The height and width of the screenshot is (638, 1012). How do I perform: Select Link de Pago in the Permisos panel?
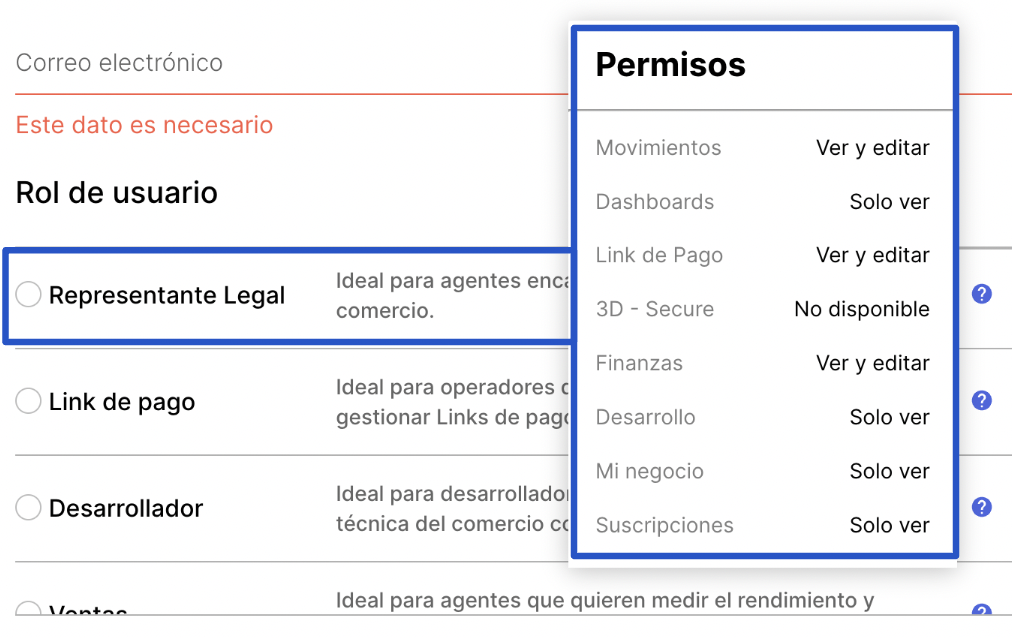pyautogui.click(x=762, y=256)
